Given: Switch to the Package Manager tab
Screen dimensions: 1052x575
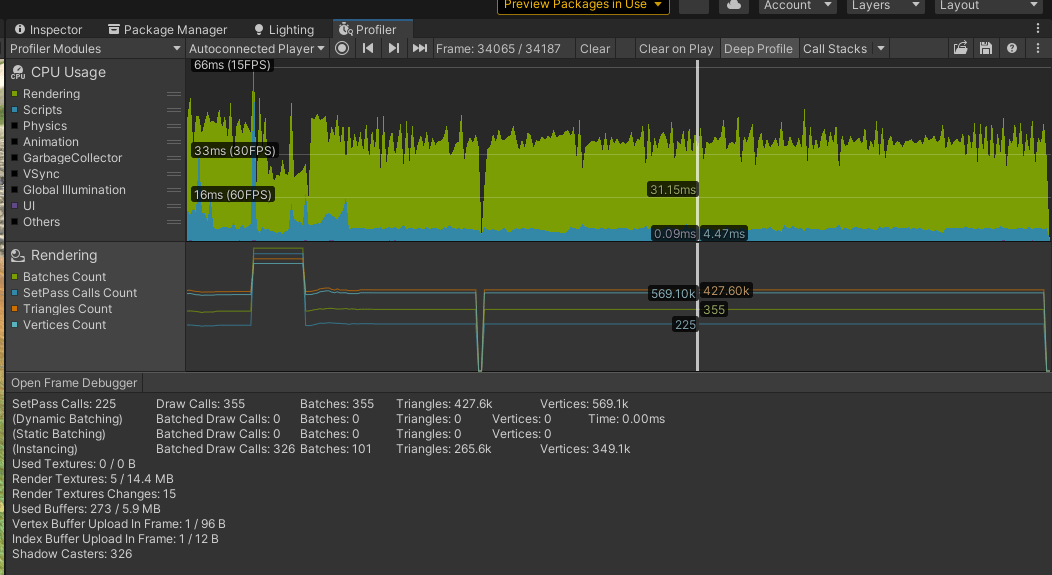Looking at the screenshot, I should coord(168,30).
